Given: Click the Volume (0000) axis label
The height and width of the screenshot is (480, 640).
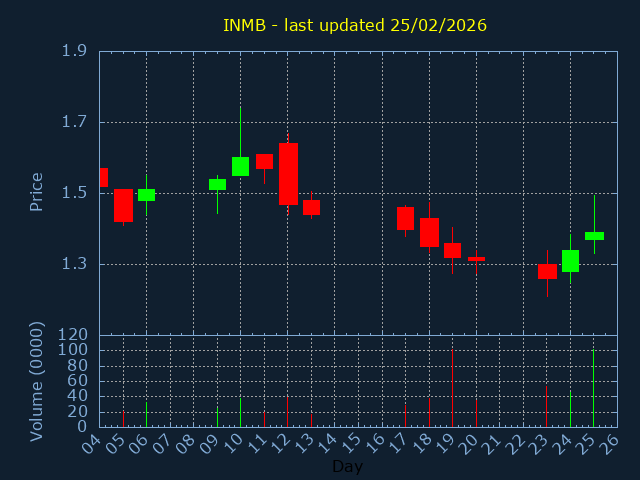Looking at the screenshot, I should coord(37,381).
